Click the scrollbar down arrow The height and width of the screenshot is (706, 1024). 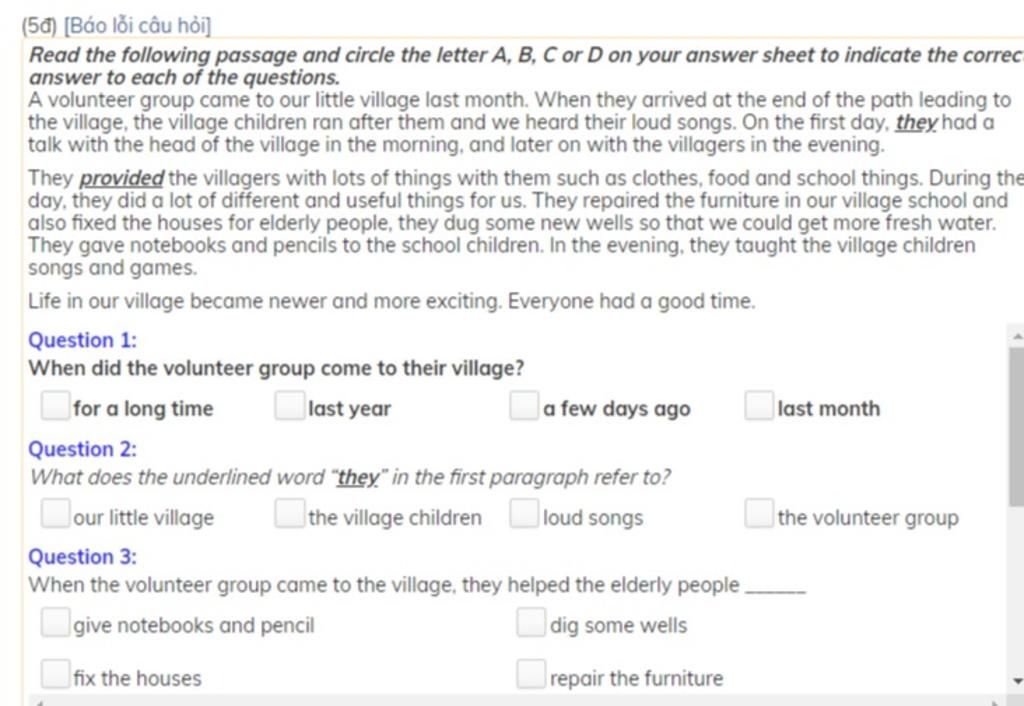click(x=1017, y=681)
